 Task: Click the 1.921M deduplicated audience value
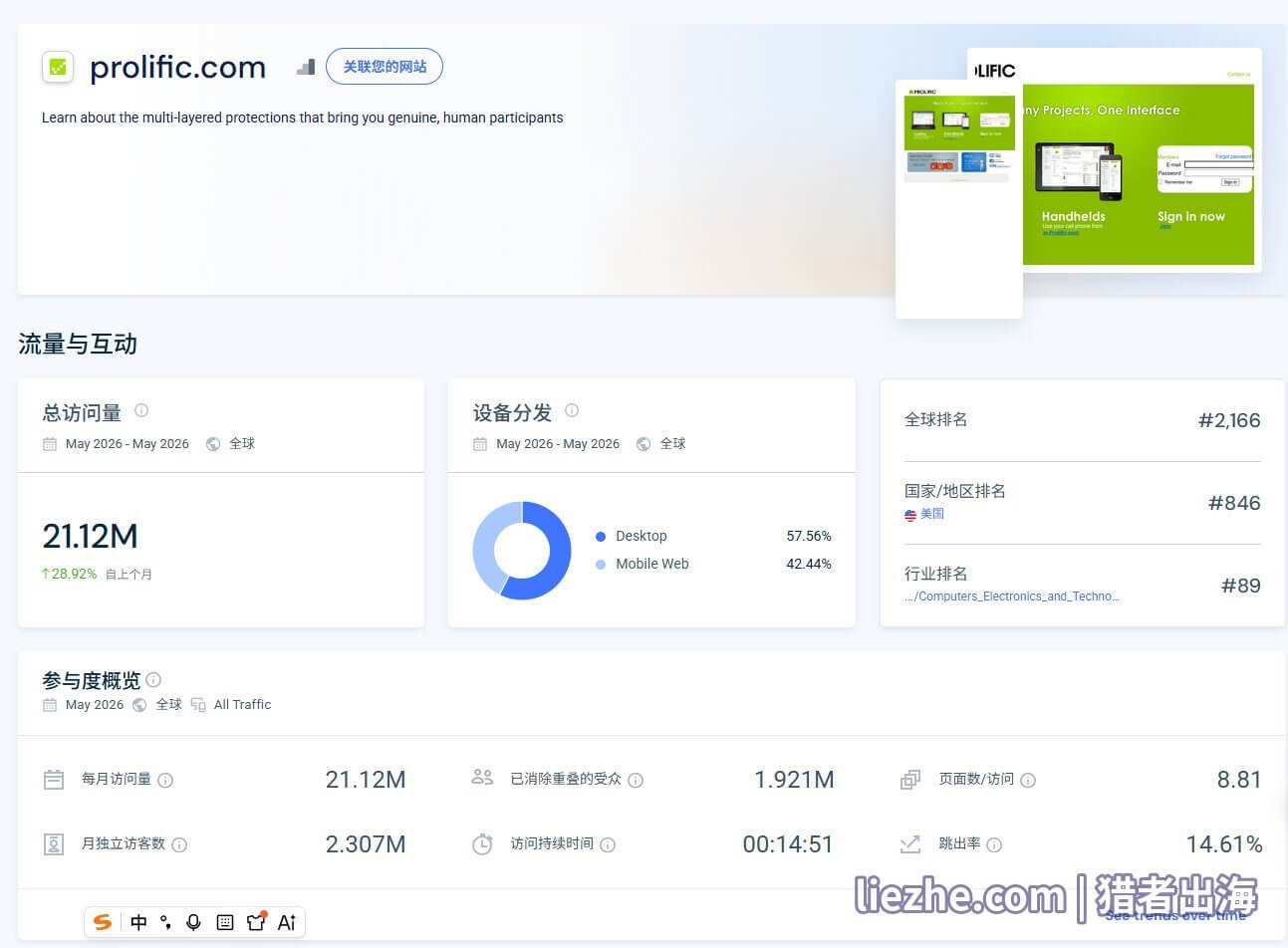[794, 781]
